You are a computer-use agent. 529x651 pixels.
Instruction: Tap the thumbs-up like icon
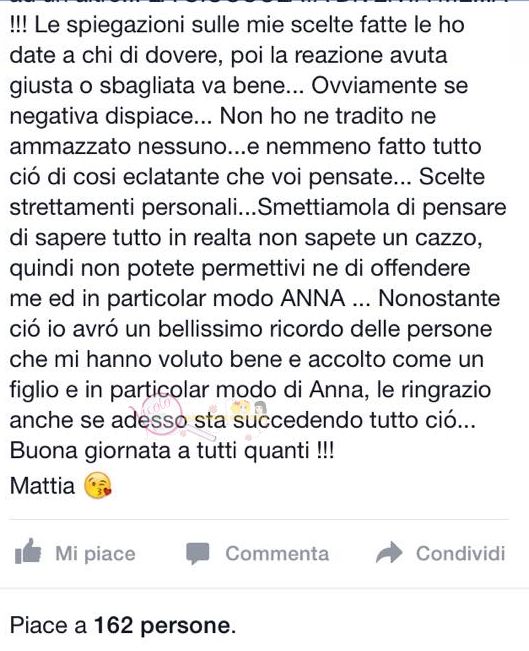coord(28,551)
